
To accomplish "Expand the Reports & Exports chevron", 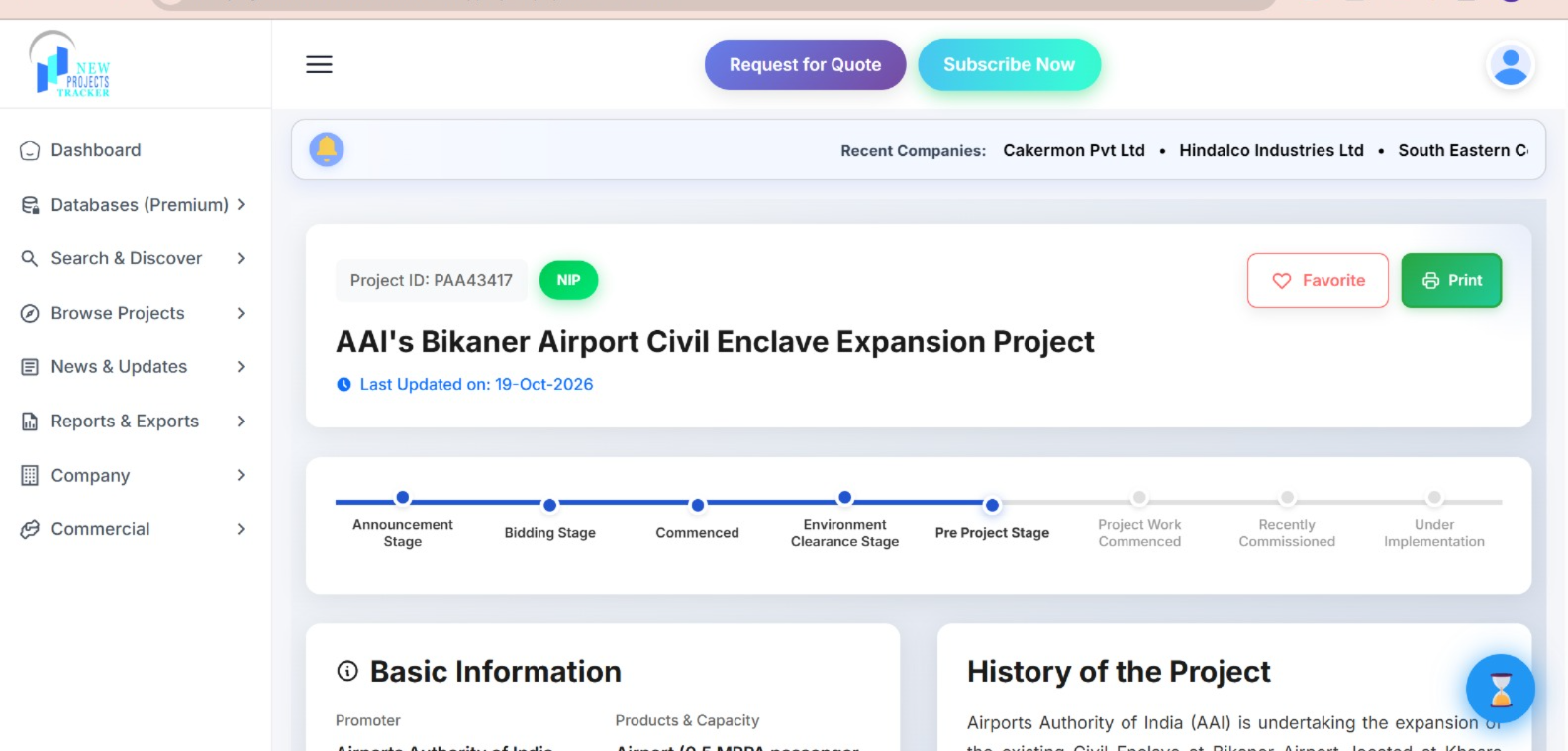I will tap(241, 421).
